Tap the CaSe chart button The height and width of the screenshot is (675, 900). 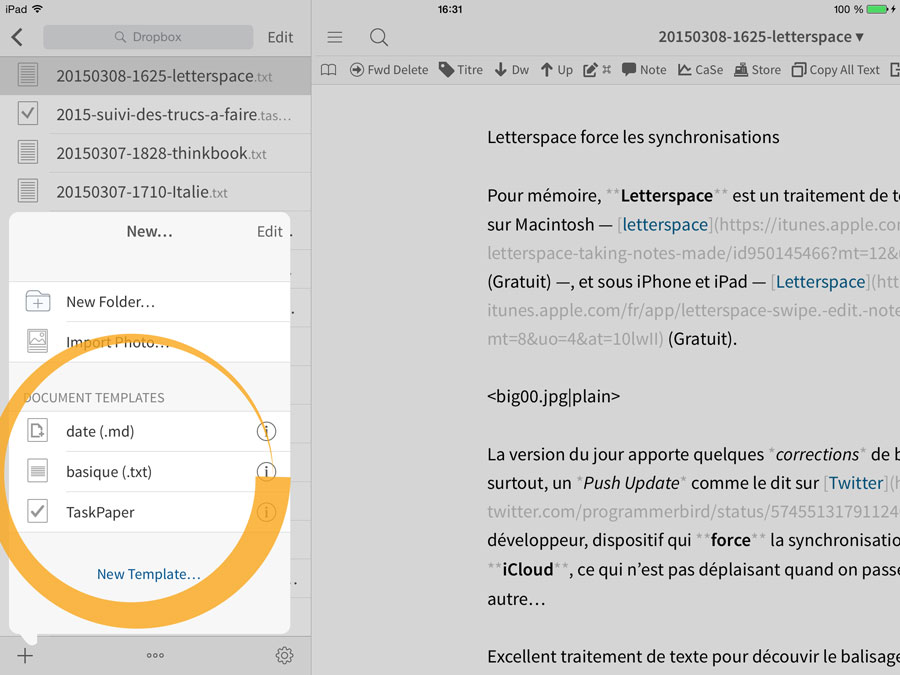[x=700, y=70]
